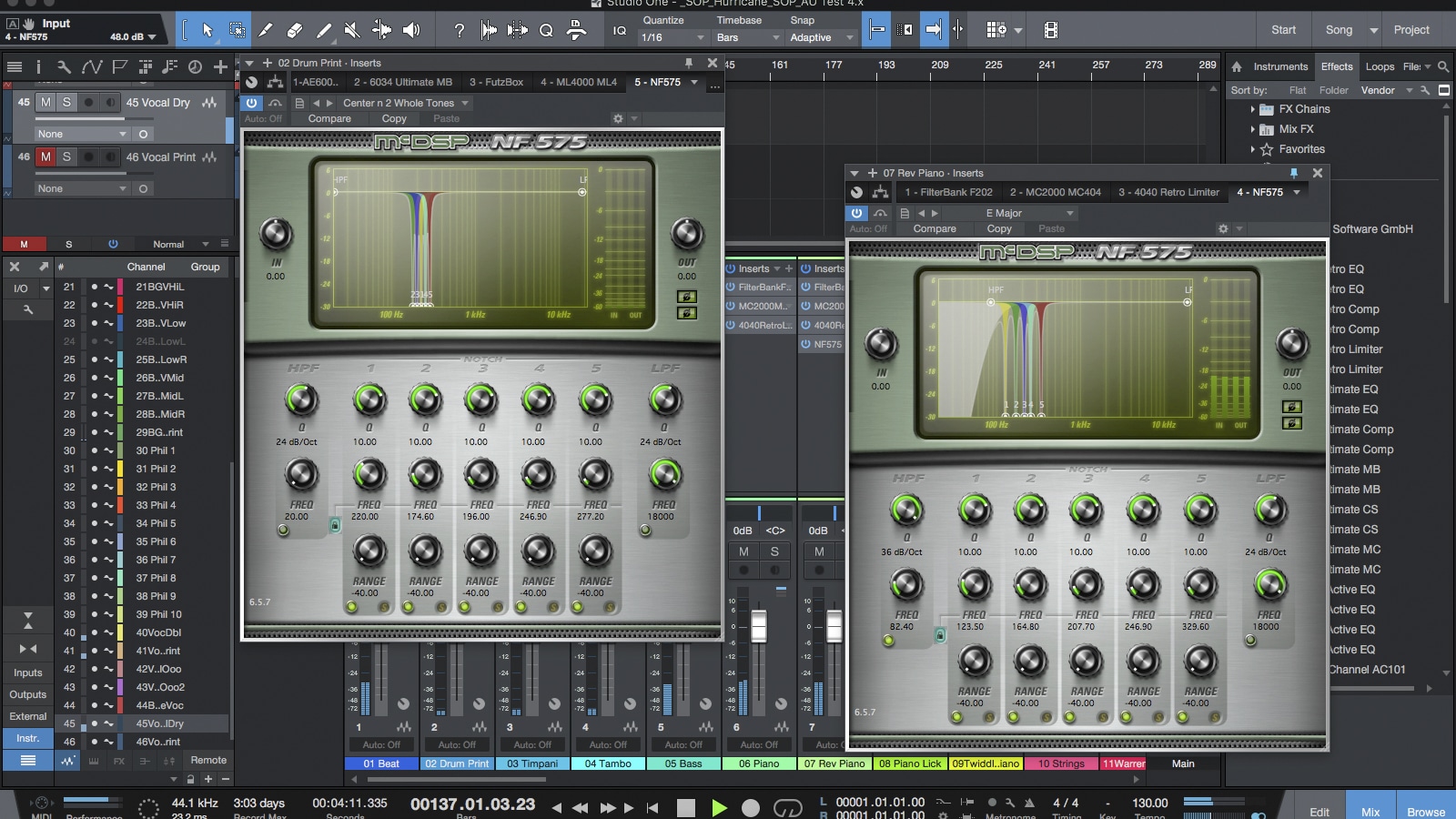Click Compare in Drum Print plugin window
Image resolution: width=1456 pixels, height=819 pixels.
click(x=329, y=118)
